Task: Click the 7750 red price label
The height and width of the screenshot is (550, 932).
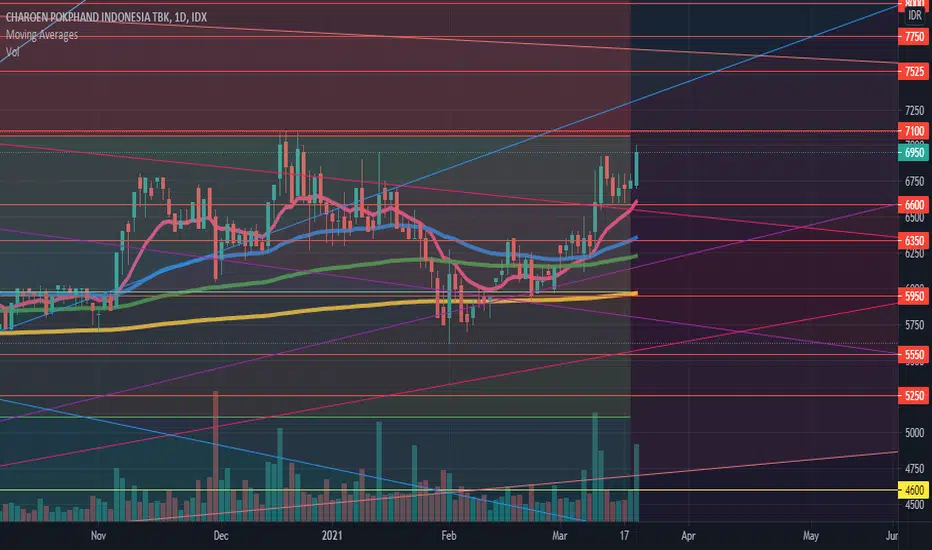Action: [914, 37]
